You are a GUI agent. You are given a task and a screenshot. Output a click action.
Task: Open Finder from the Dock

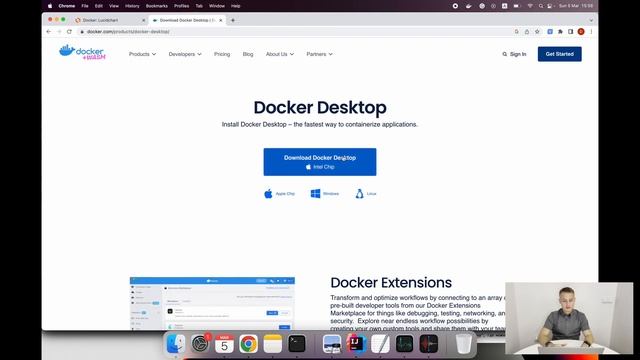click(x=176, y=344)
